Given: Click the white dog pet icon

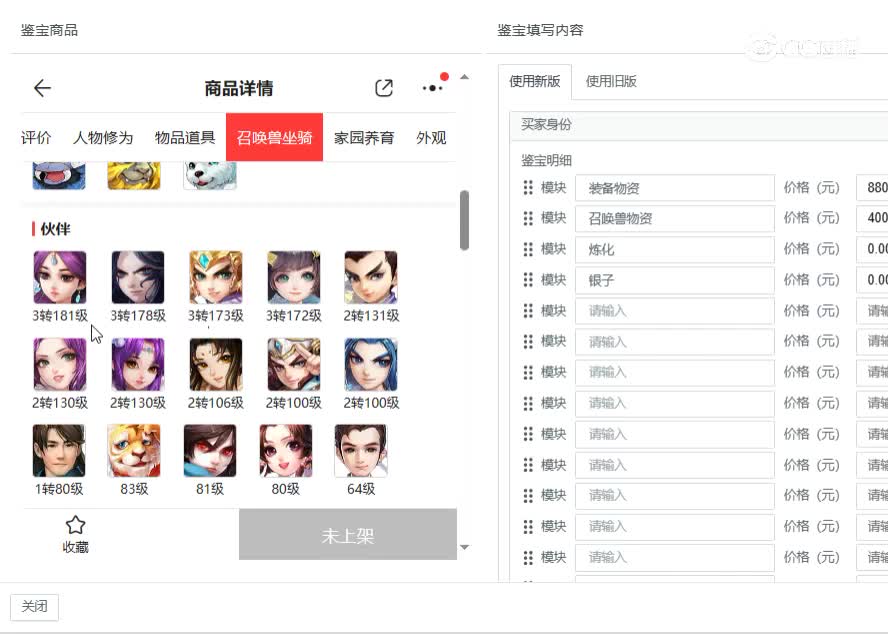Looking at the screenshot, I should [210, 175].
